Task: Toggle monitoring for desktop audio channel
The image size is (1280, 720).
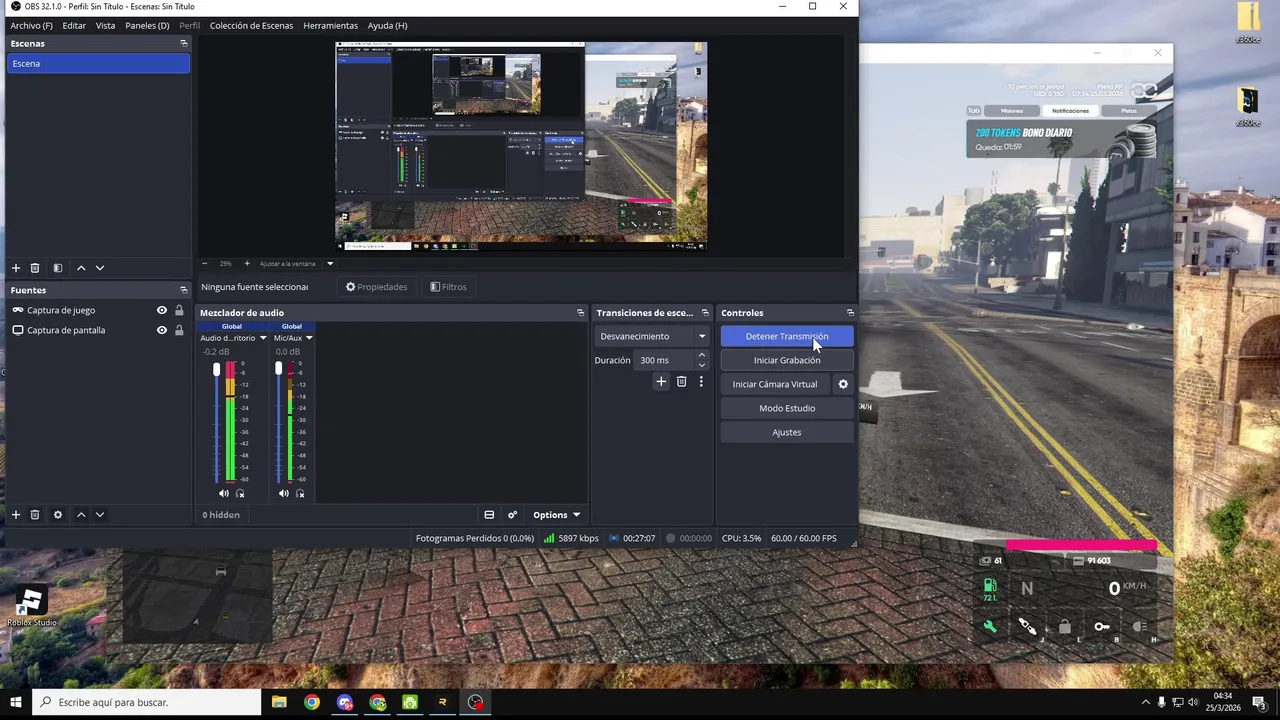Action: tap(240, 493)
